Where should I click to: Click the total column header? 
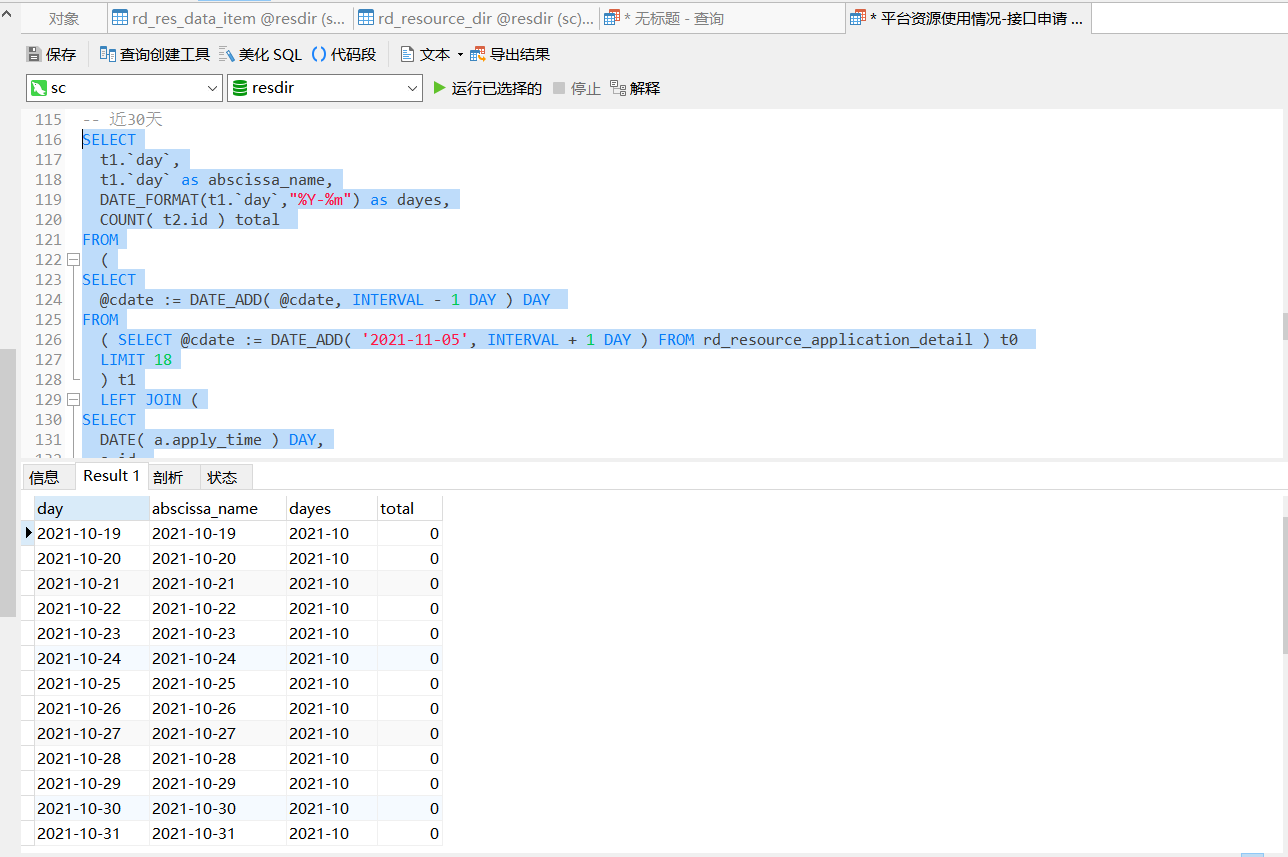410,508
